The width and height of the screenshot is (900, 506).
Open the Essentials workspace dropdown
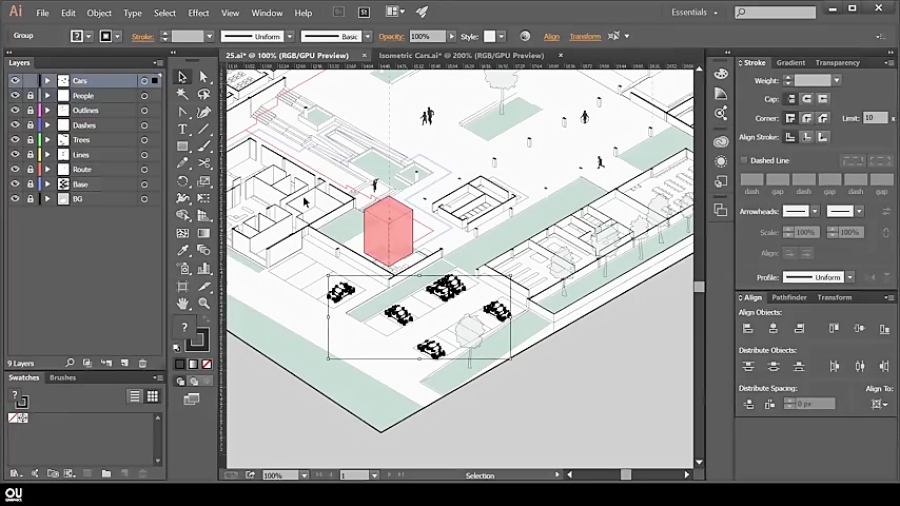pos(694,12)
